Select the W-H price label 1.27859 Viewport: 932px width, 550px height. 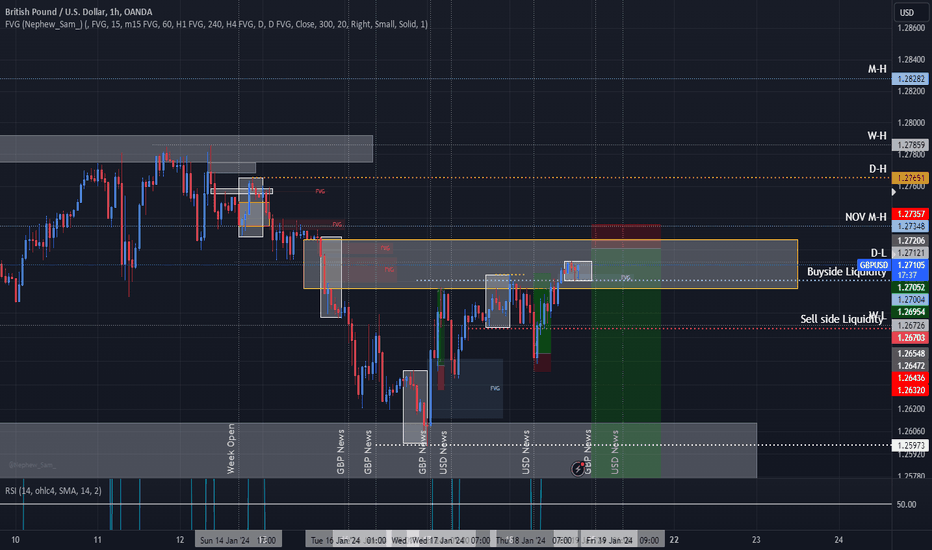[x=911, y=145]
